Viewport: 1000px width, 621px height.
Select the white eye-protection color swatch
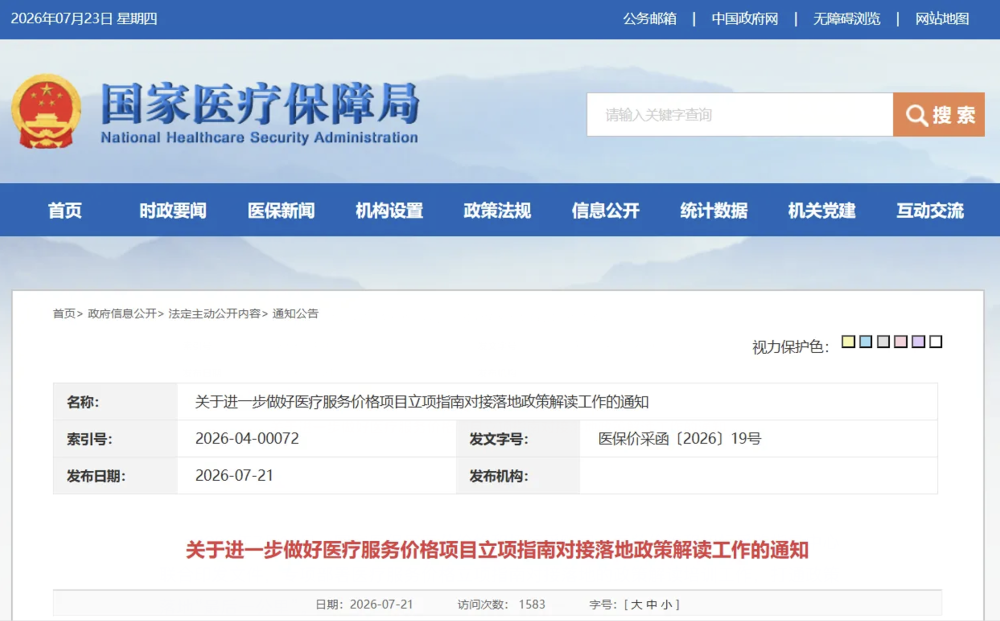point(936,342)
